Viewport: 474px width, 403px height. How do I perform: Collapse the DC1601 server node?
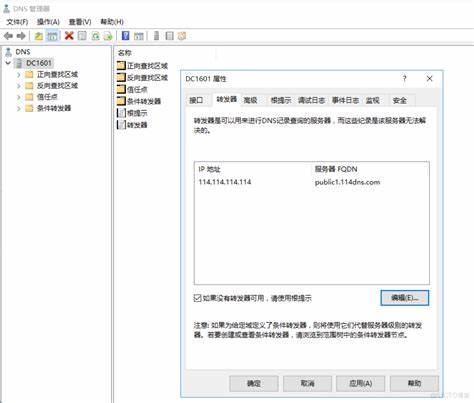point(8,63)
